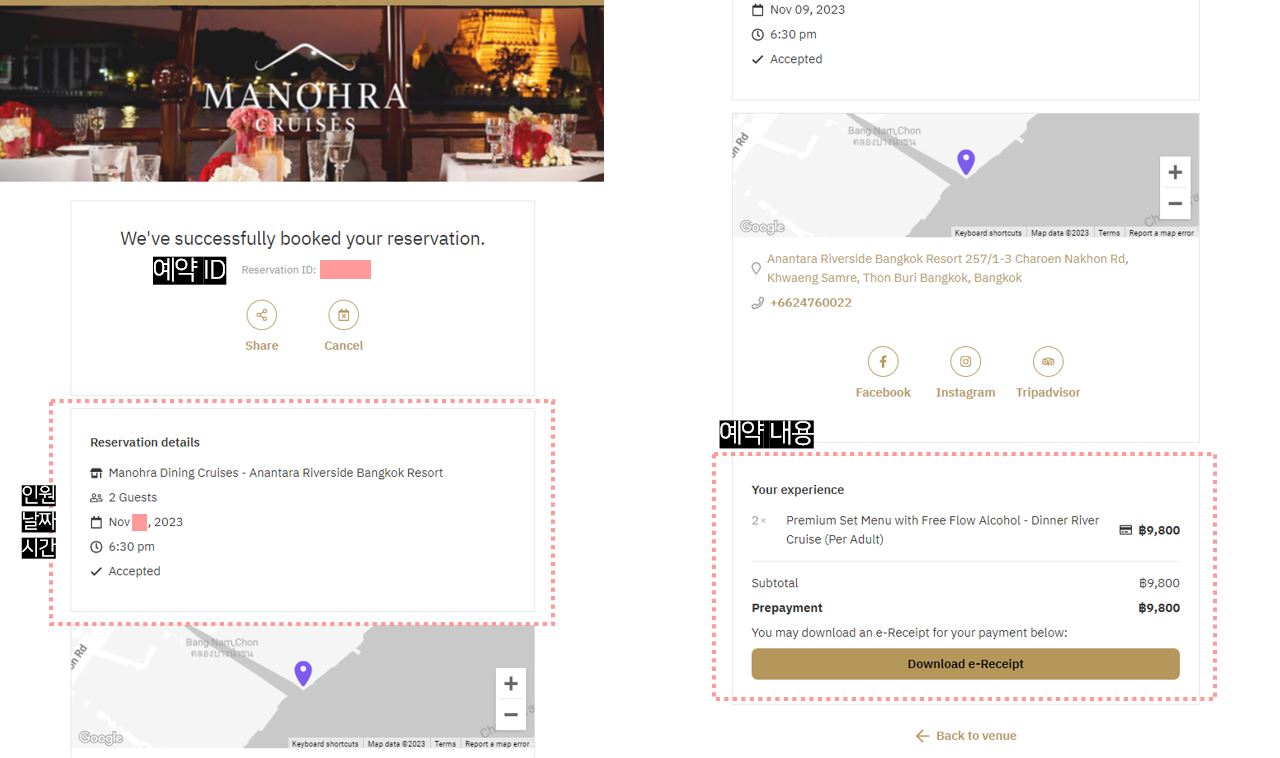Open the Tripadvisor circle icon
Viewport: 1280px width, 758px height.
[x=1048, y=362]
